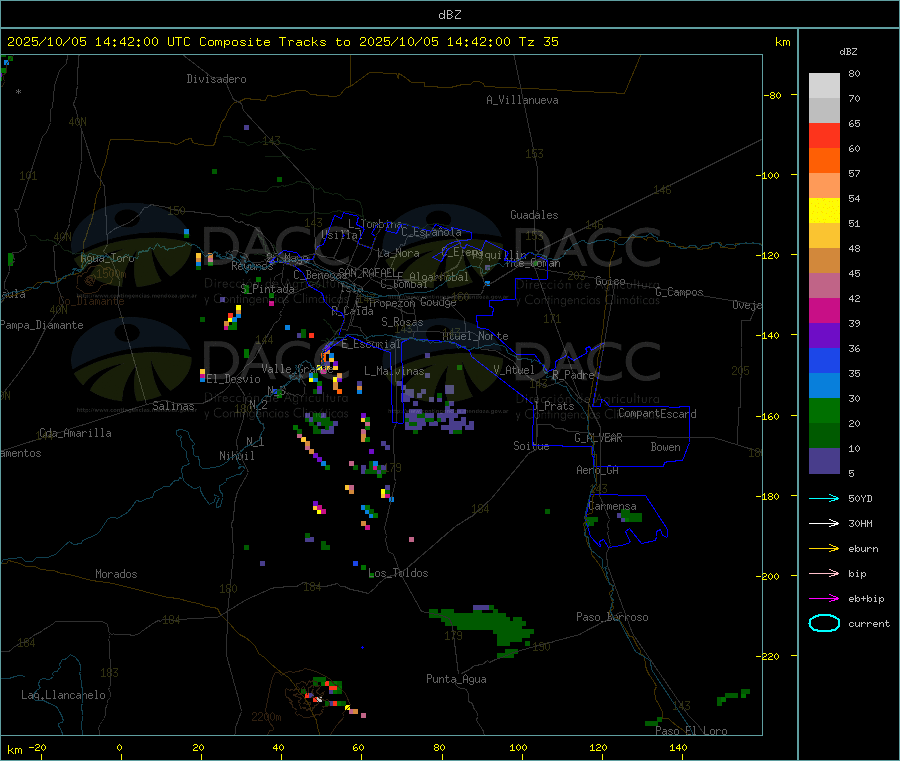Click the 'Atuel_Norte' map label

click(475, 336)
